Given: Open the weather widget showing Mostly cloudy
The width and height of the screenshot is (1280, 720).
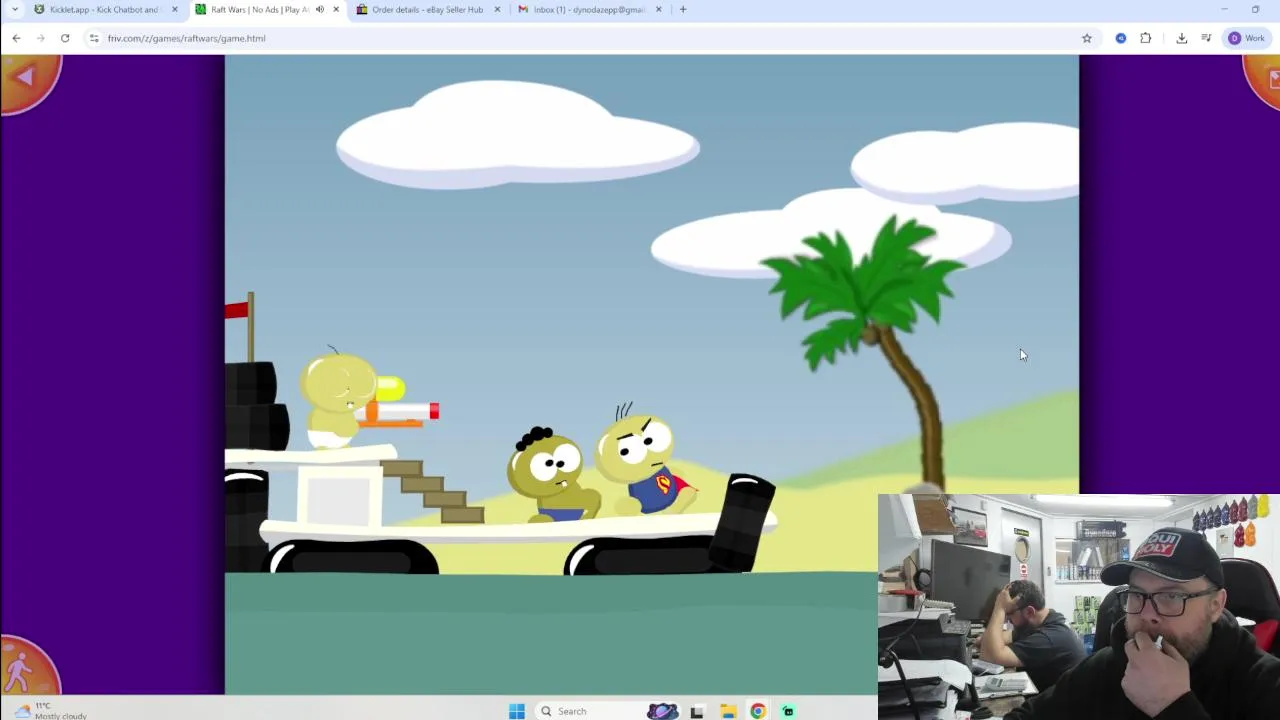Looking at the screenshot, I should (x=50, y=711).
